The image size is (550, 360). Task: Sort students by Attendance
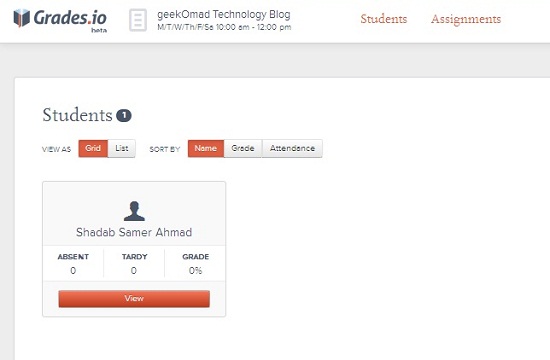click(x=292, y=148)
